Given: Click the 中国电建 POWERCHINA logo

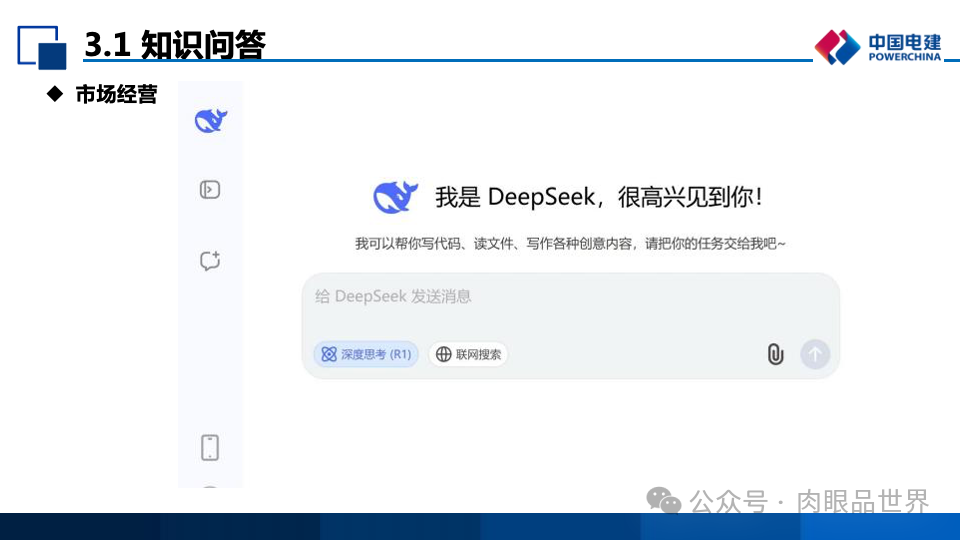Looking at the screenshot, I should point(878,47).
